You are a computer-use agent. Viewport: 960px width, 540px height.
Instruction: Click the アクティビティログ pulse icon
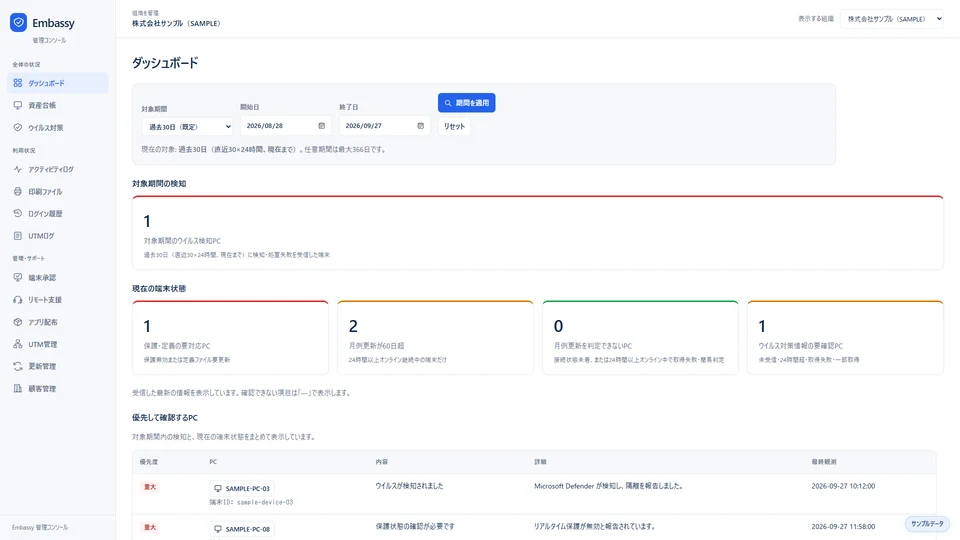click(x=18, y=169)
